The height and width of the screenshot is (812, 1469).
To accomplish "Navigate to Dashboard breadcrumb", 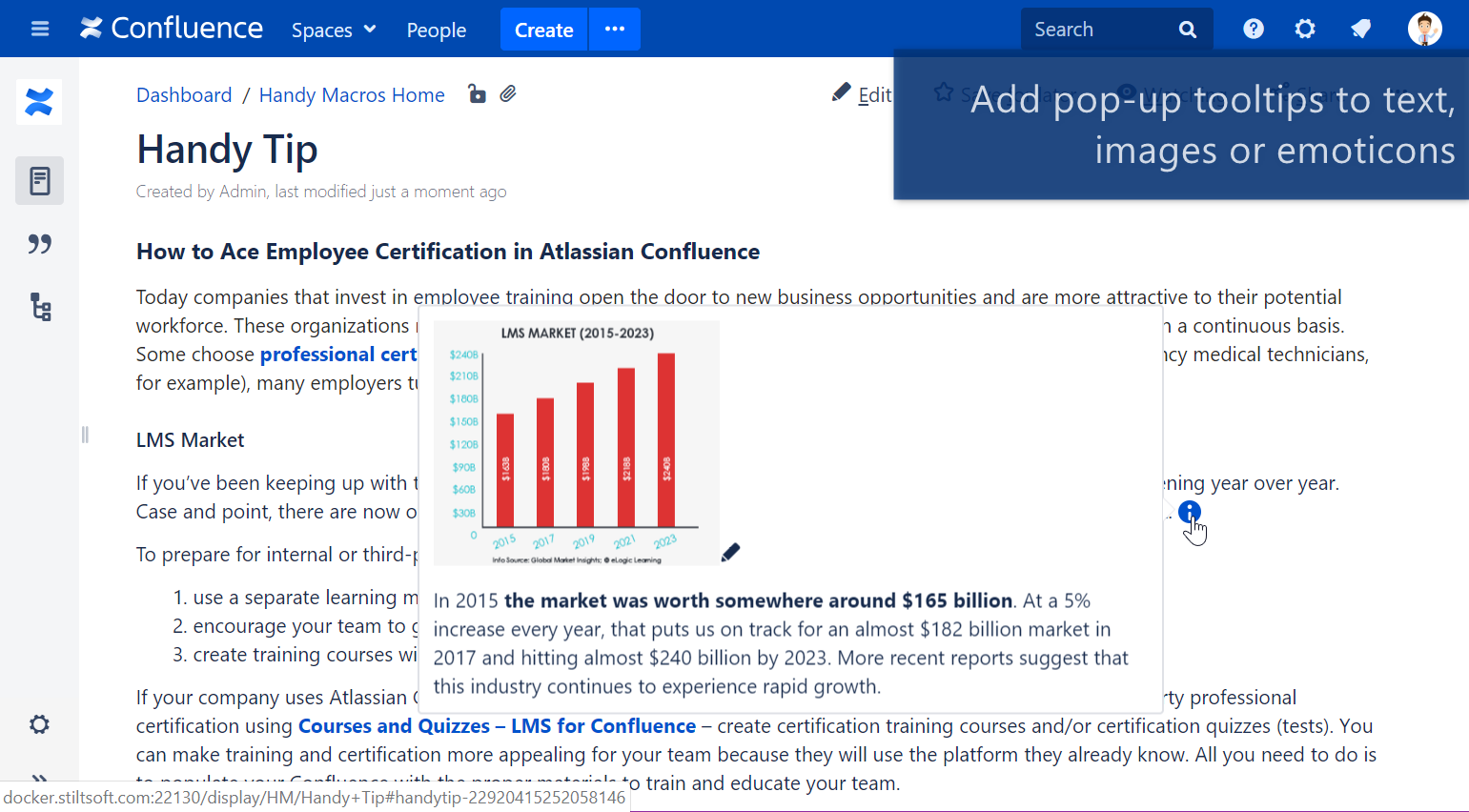I will click(184, 95).
